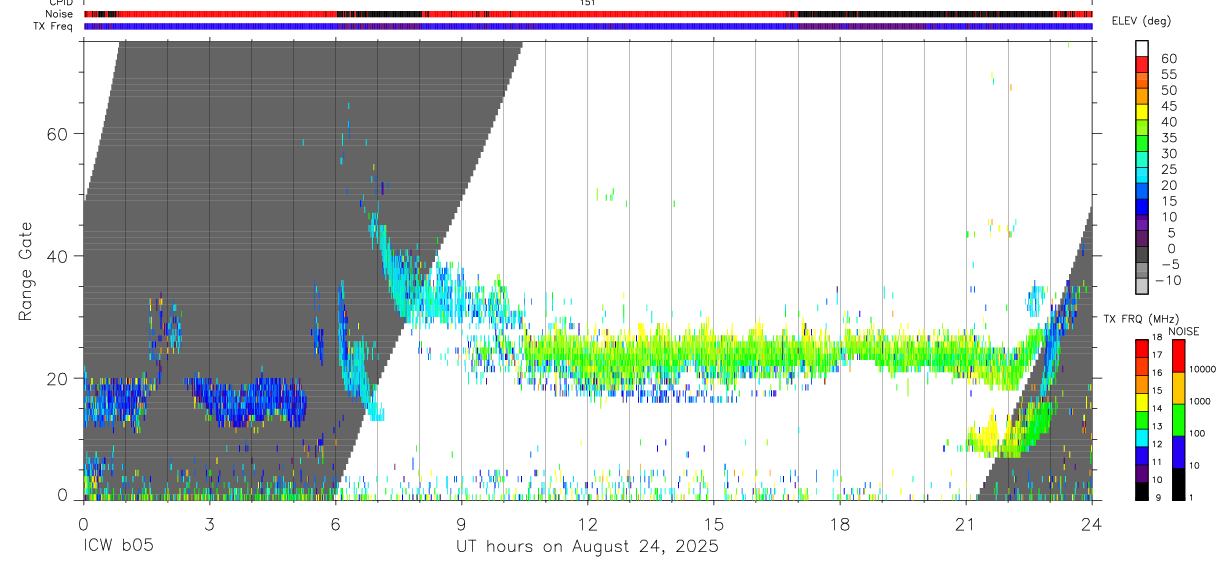The image size is (1228, 567).
Task: Click the yellow segment of the ELEV colorbar
Action: [1143, 112]
